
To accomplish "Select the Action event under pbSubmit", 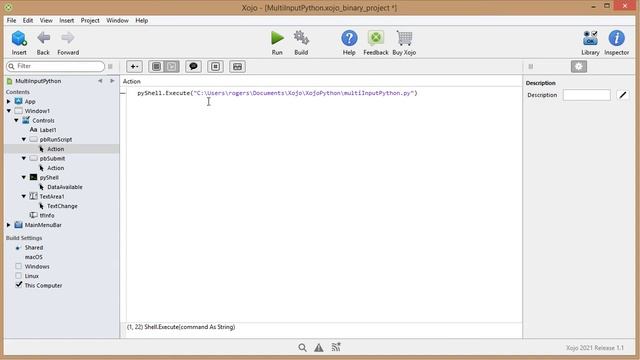I will (x=56, y=168).
